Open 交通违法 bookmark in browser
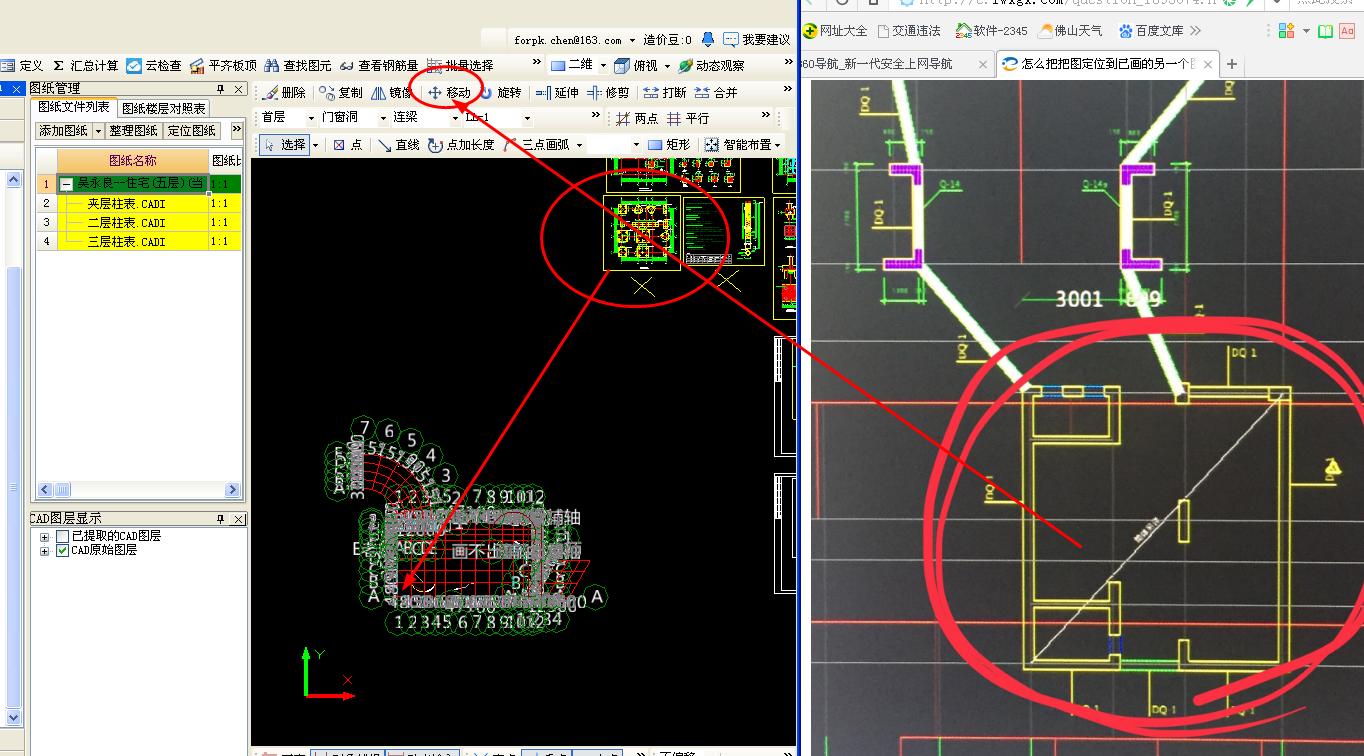The height and width of the screenshot is (756, 1364). pyautogui.click(x=908, y=31)
